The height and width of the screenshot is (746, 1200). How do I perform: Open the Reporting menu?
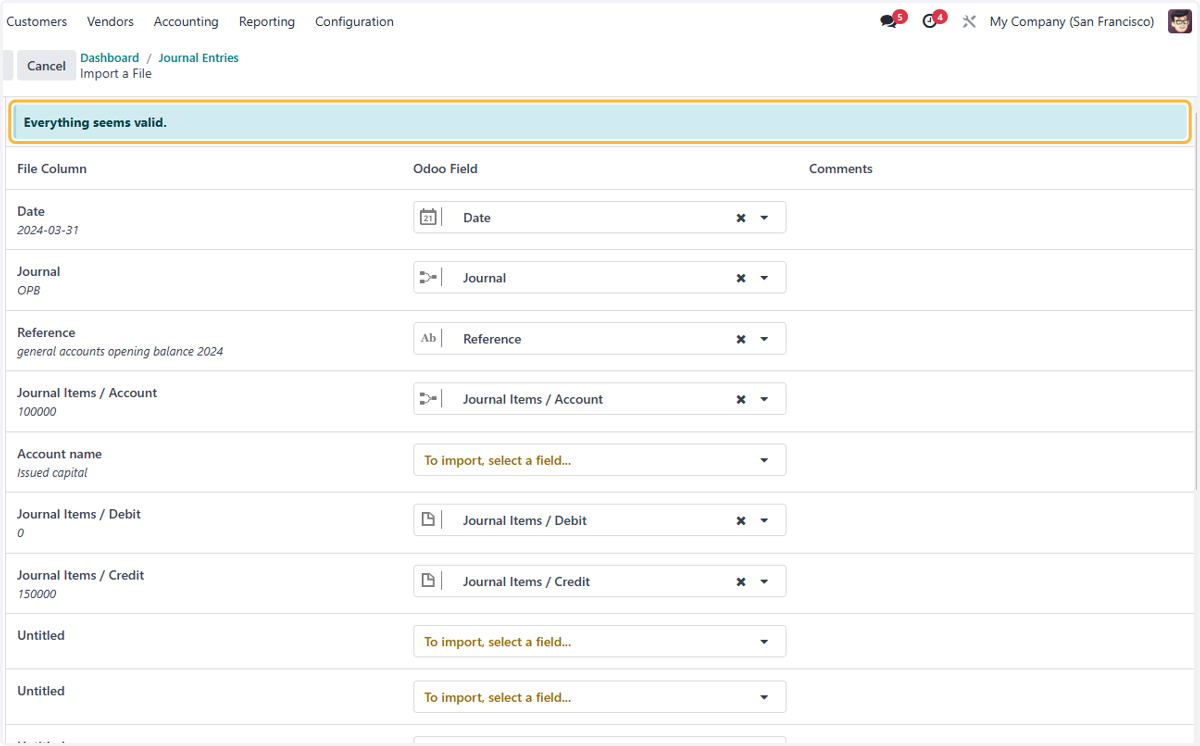tap(267, 21)
